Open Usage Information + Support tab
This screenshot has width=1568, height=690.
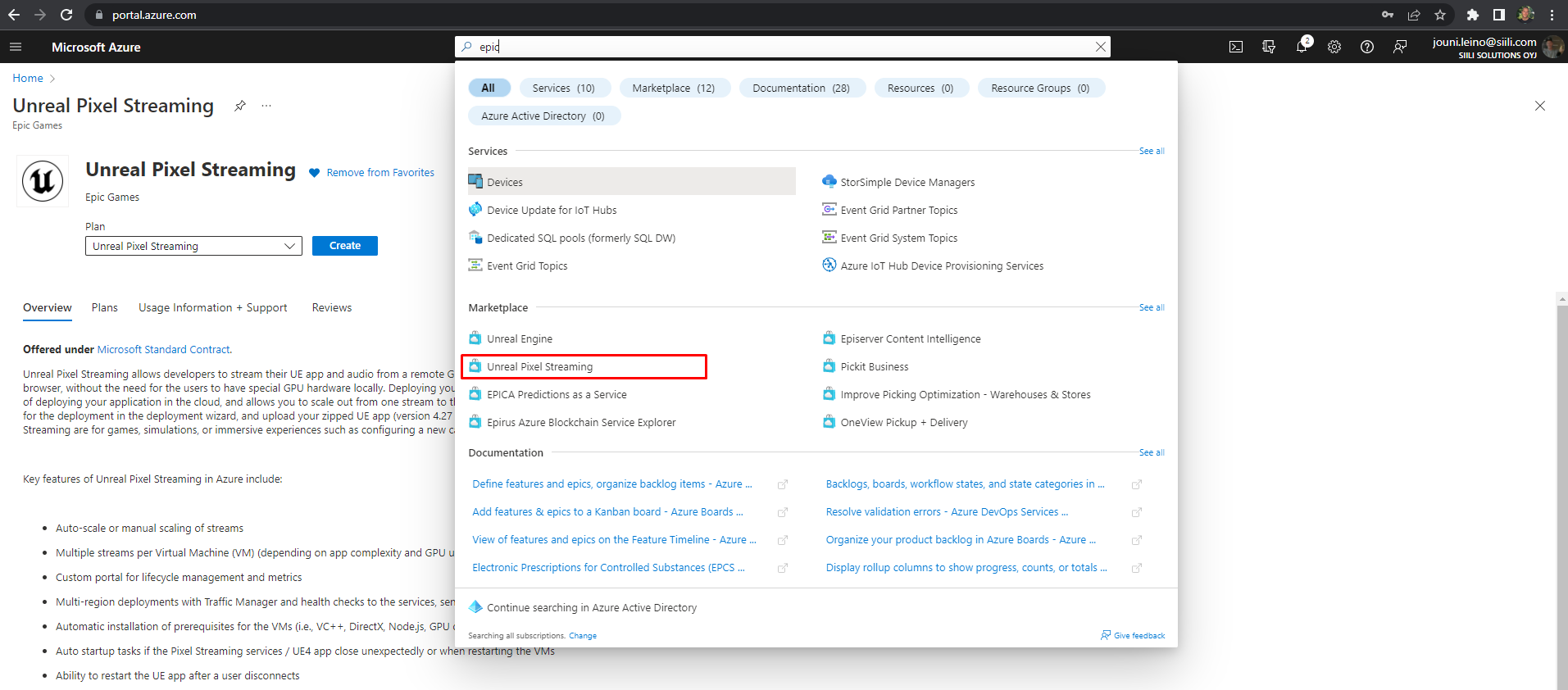click(213, 307)
